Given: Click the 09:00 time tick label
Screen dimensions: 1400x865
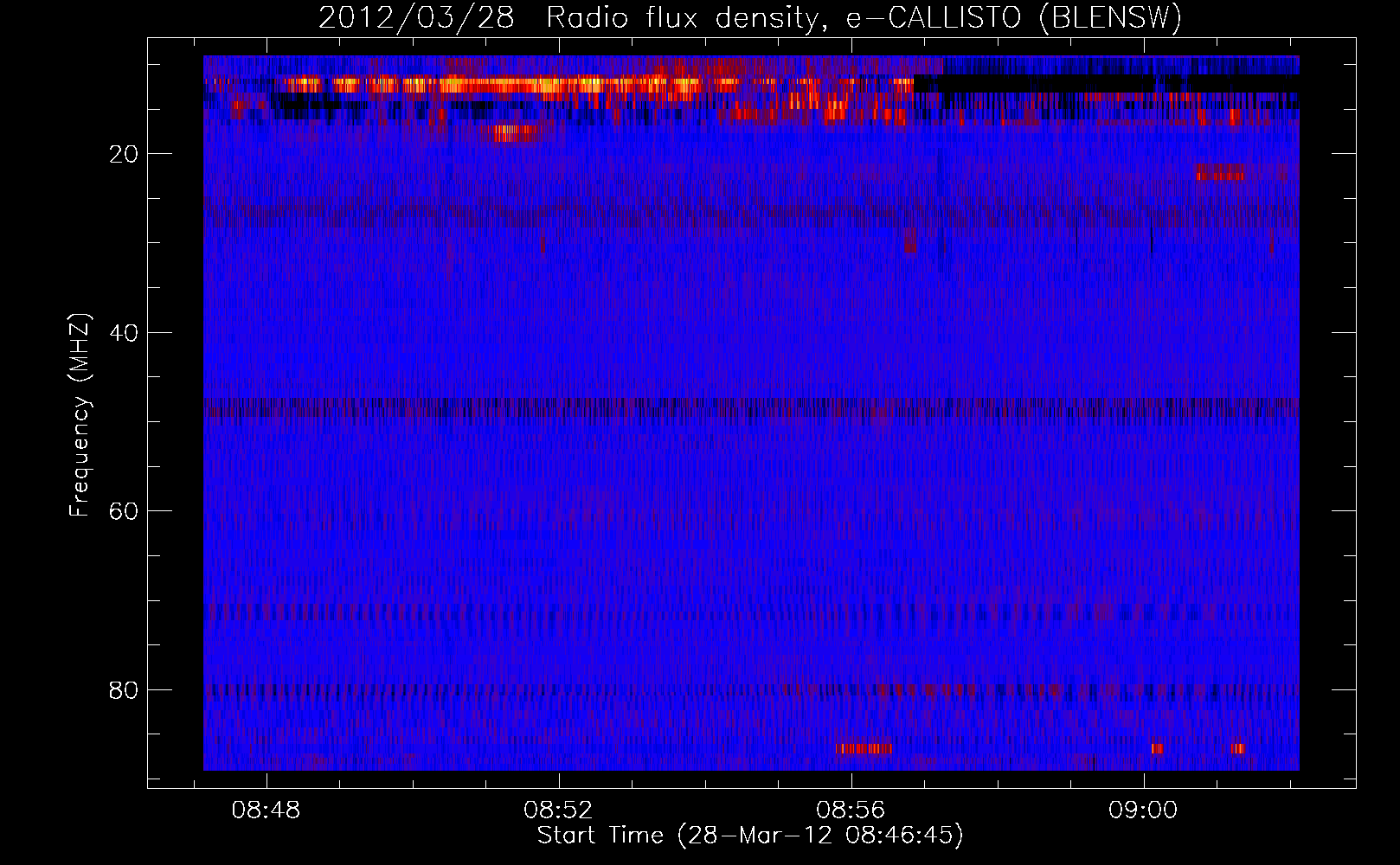Looking at the screenshot, I should [1144, 811].
